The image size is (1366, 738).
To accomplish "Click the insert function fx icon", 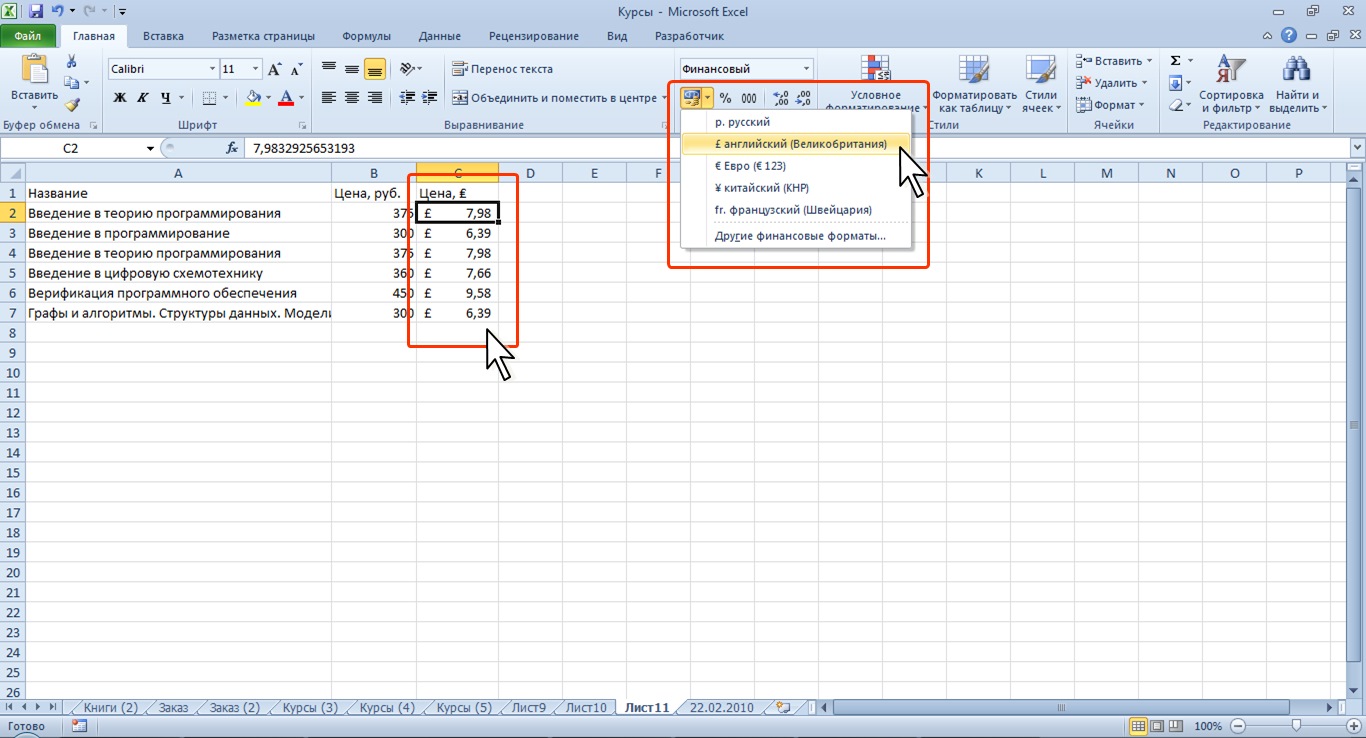I will click(232, 148).
